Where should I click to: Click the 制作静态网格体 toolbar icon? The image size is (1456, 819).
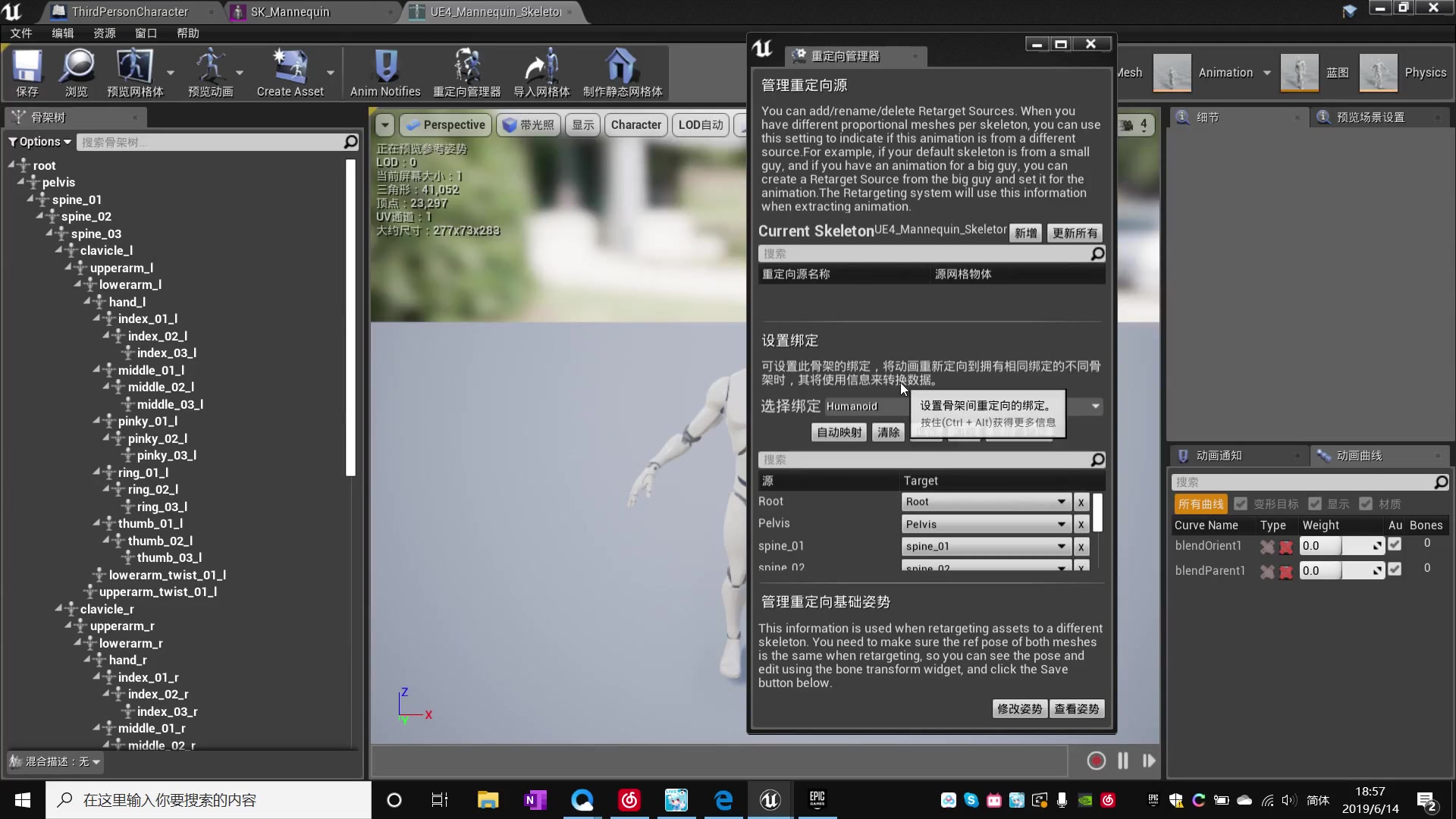pyautogui.click(x=622, y=72)
